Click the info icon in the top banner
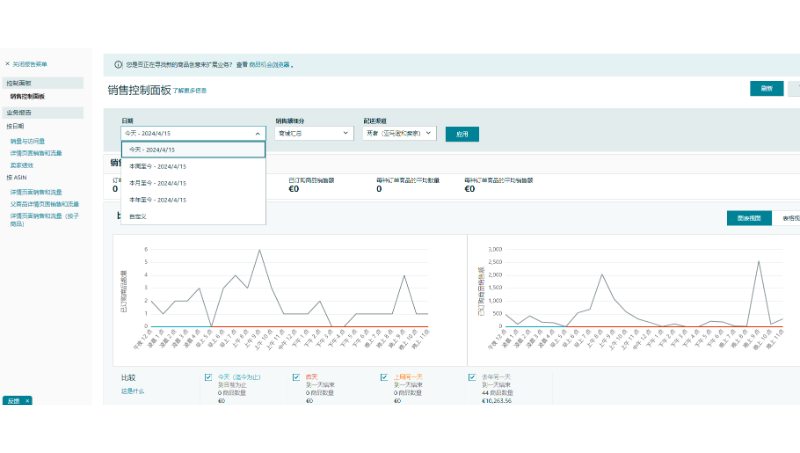Viewport: 800px width, 453px height. [118, 65]
